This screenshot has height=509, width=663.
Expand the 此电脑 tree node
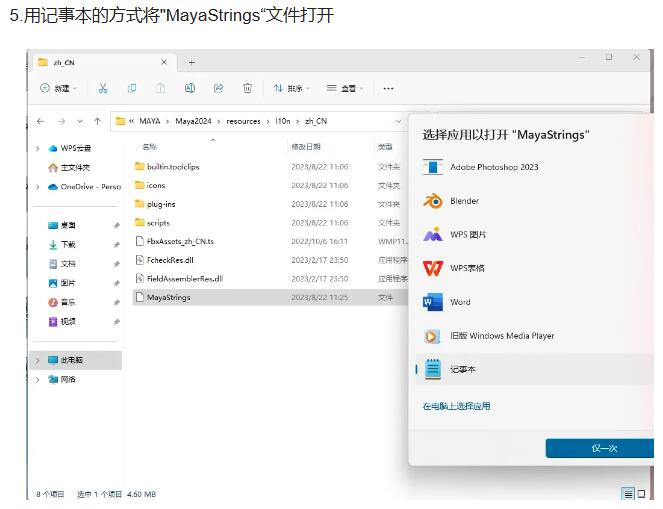[38, 360]
